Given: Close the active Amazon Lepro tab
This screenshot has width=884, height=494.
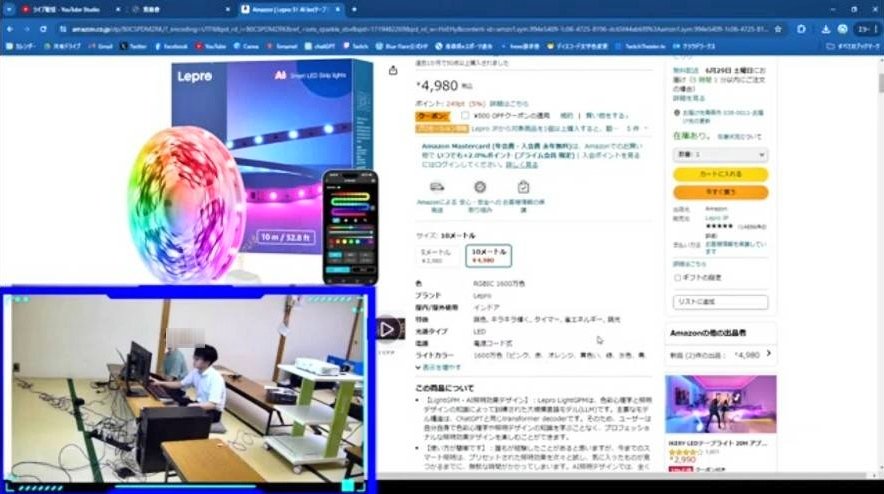Looking at the screenshot, I should coord(338,10).
